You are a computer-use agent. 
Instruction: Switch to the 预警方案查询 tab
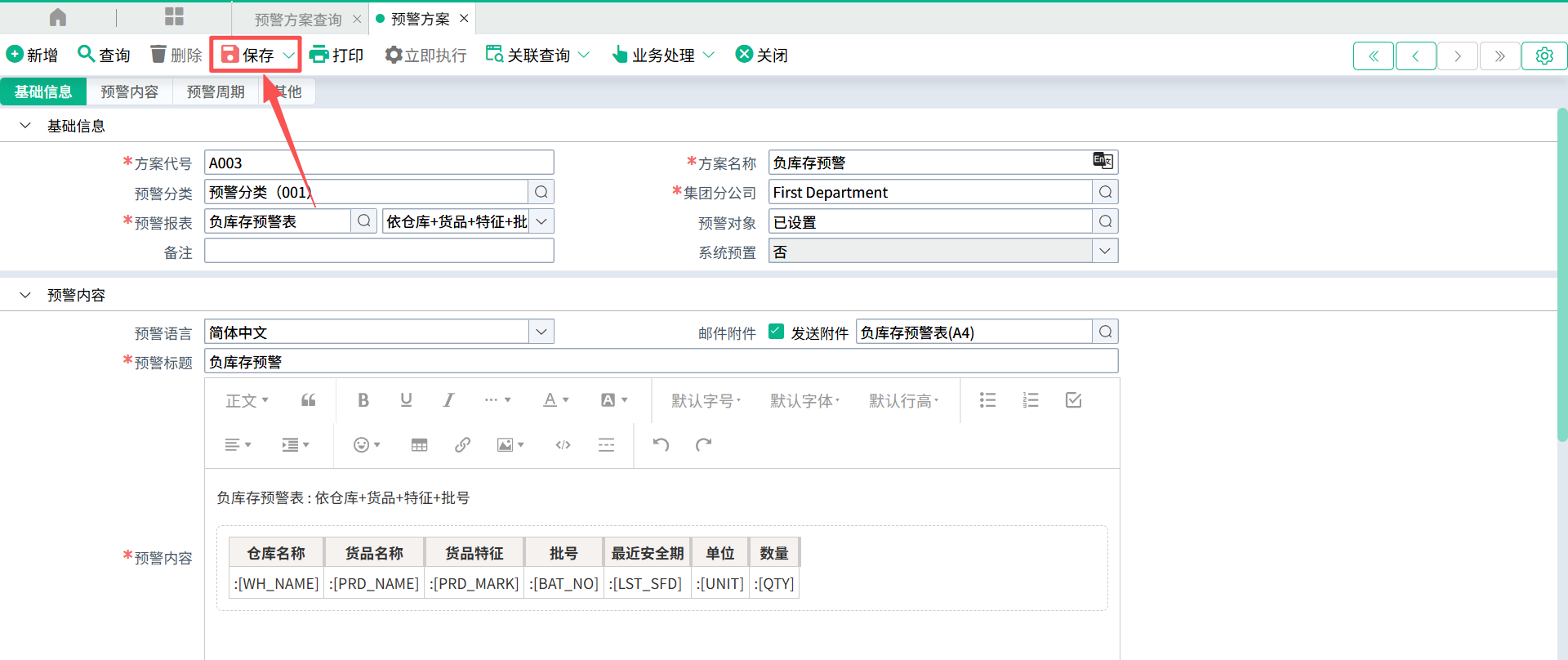[x=298, y=19]
